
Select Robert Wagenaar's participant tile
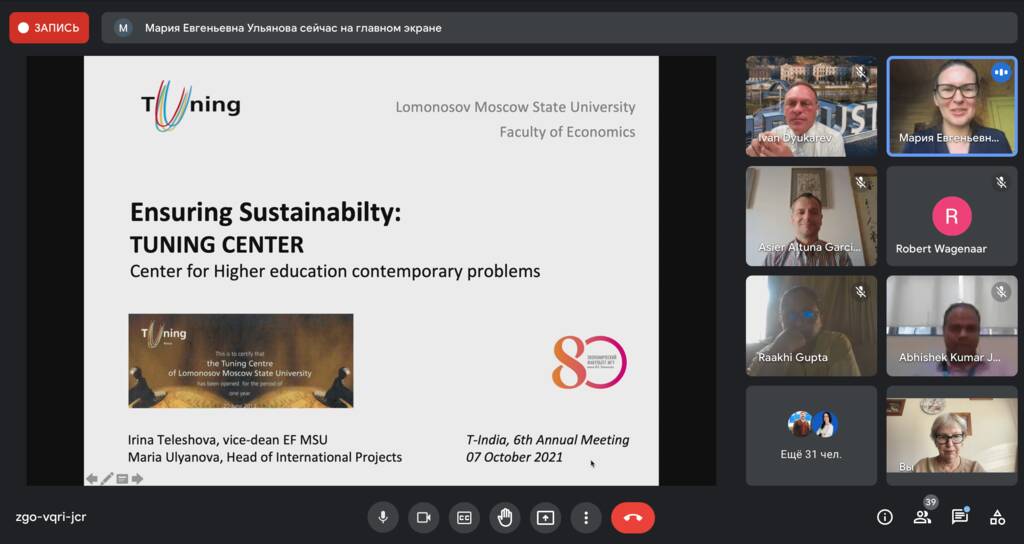[x=952, y=216]
